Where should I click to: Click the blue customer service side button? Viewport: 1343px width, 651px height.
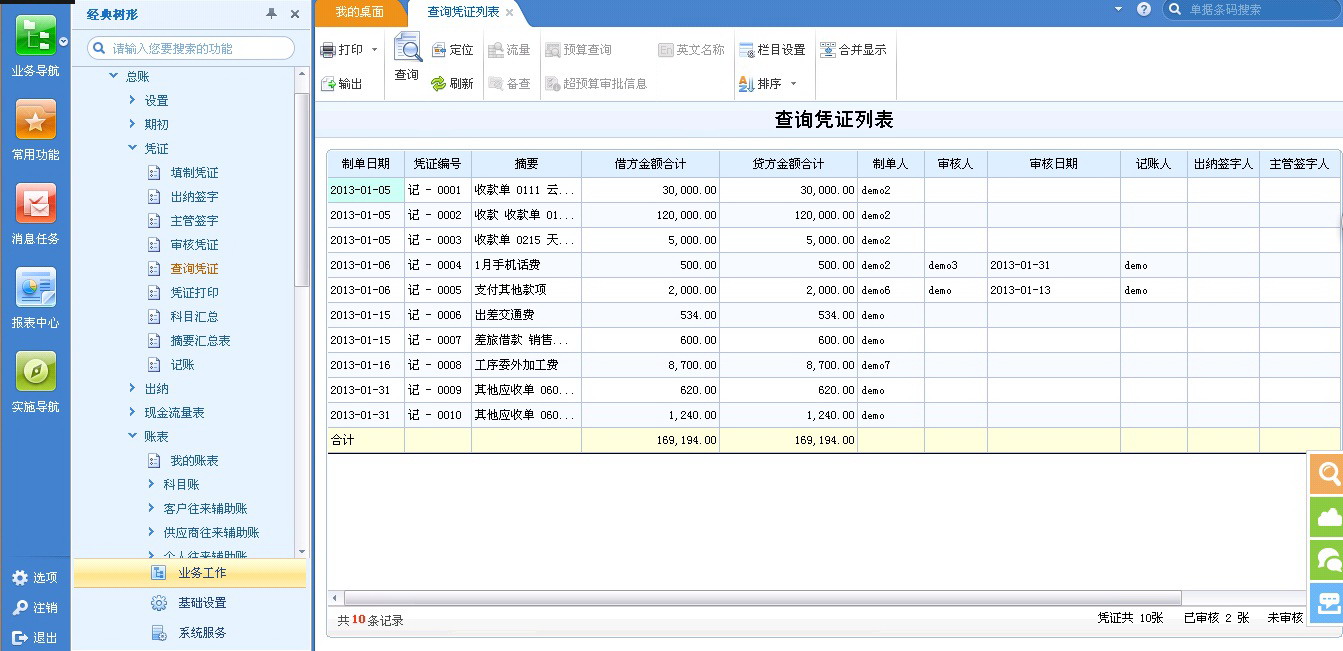pos(1329,603)
